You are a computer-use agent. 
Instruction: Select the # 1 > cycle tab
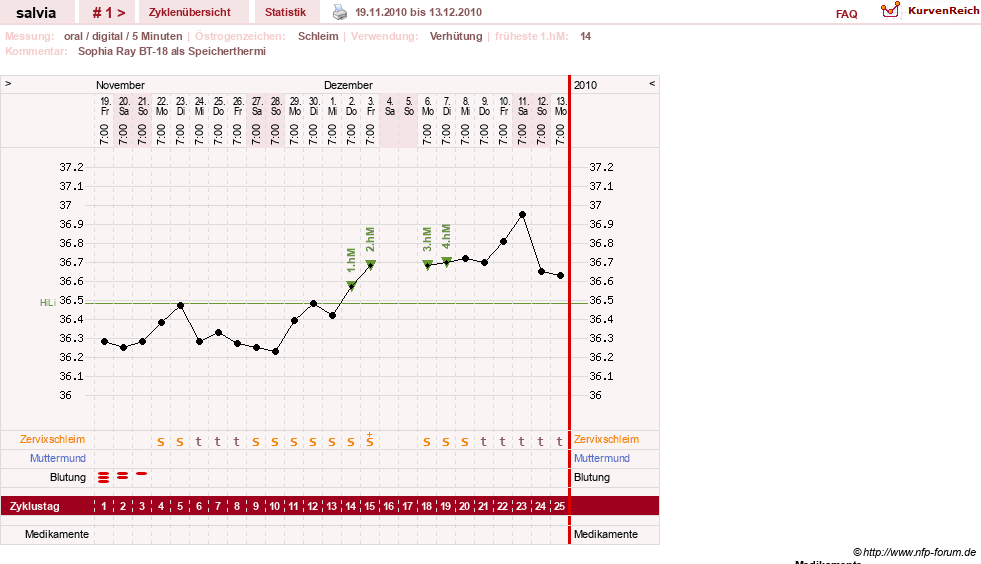pyautogui.click(x=109, y=13)
